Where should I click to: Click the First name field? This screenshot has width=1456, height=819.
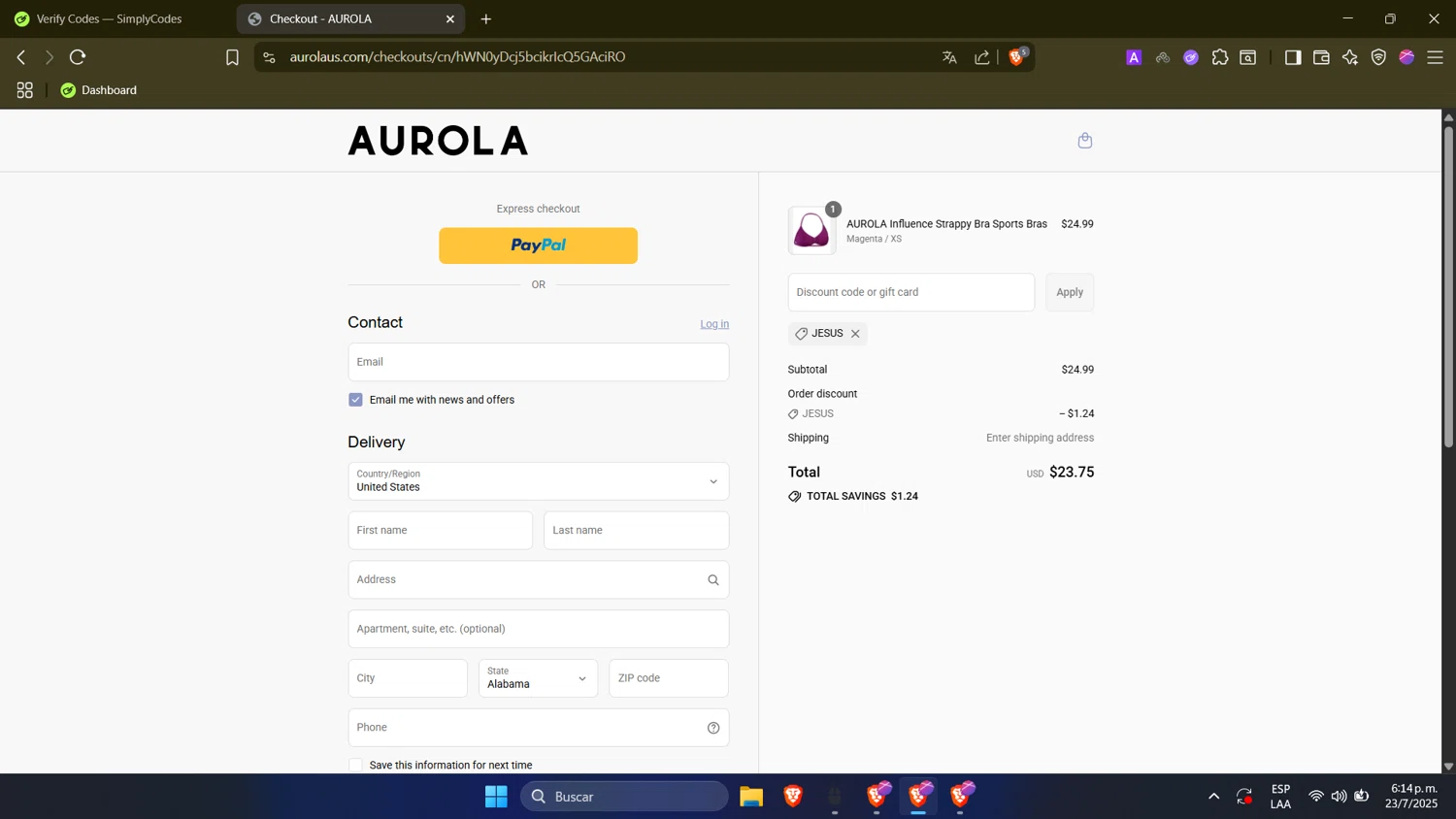point(441,531)
